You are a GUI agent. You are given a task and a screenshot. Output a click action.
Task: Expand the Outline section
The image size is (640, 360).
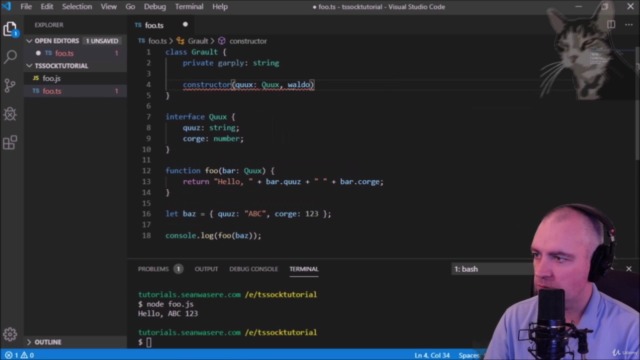point(29,342)
